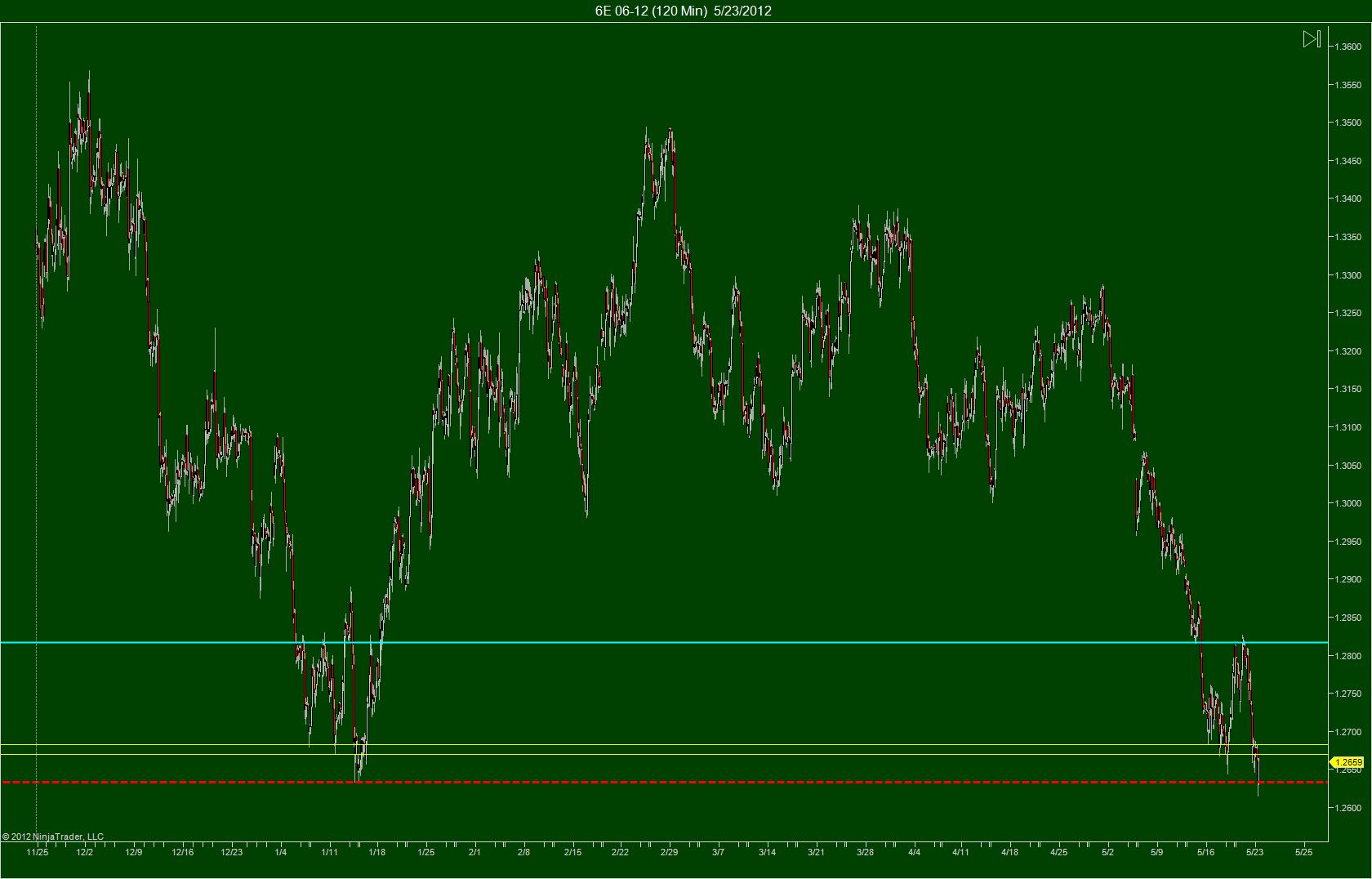Click the yellow 1.2659 current price marker
This screenshot has height=879, width=1372.
pos(1347,762)
